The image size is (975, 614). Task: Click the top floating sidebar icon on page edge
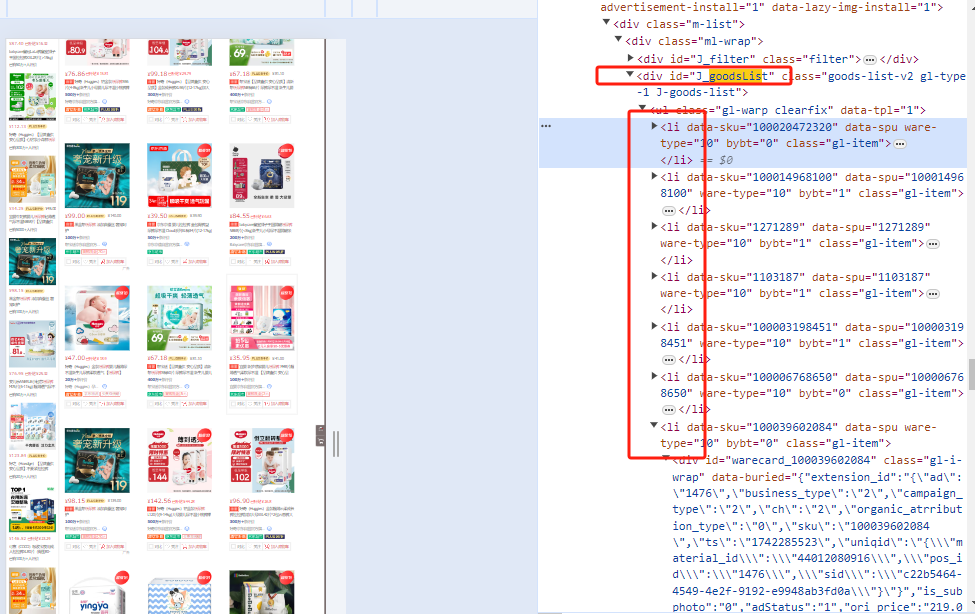point(320,430)
